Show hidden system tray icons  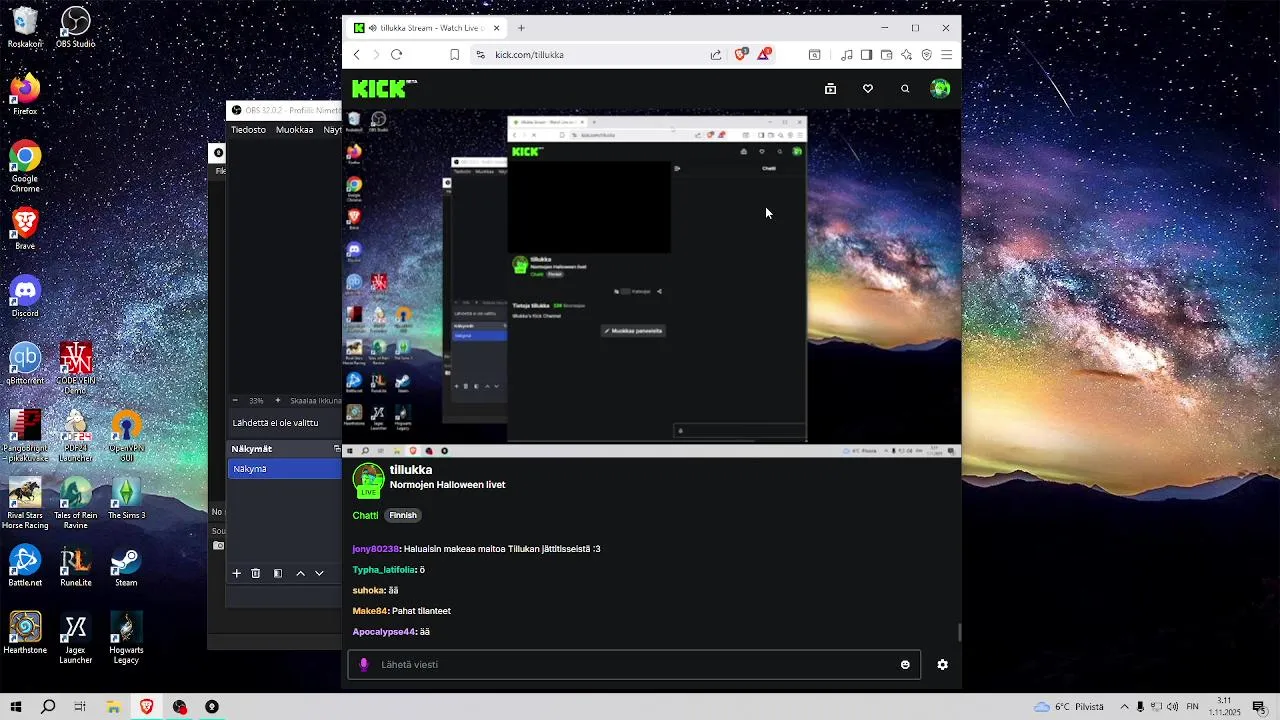tap(1124, 707)
